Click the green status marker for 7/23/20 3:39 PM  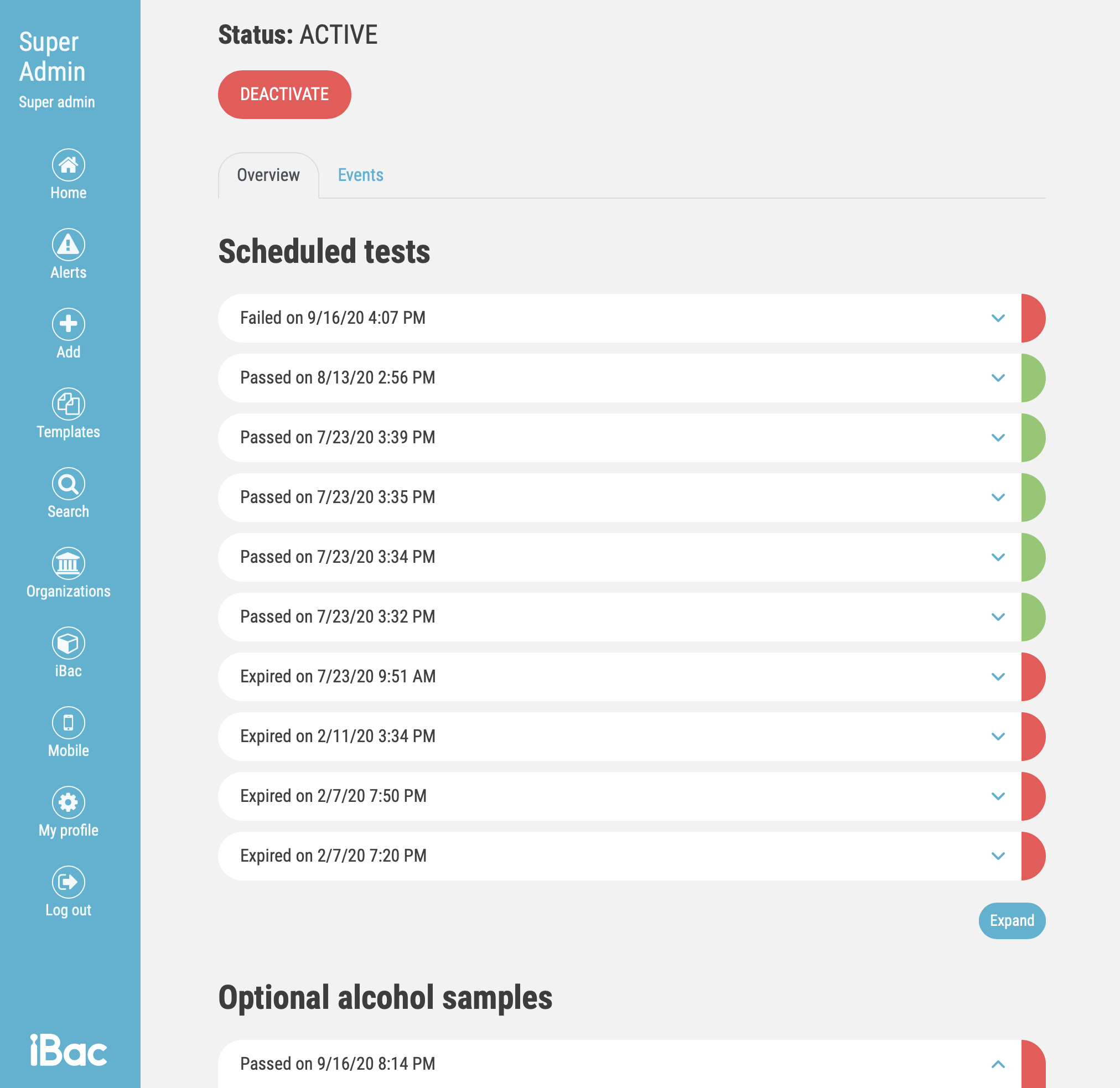[x=1033, y=438]
